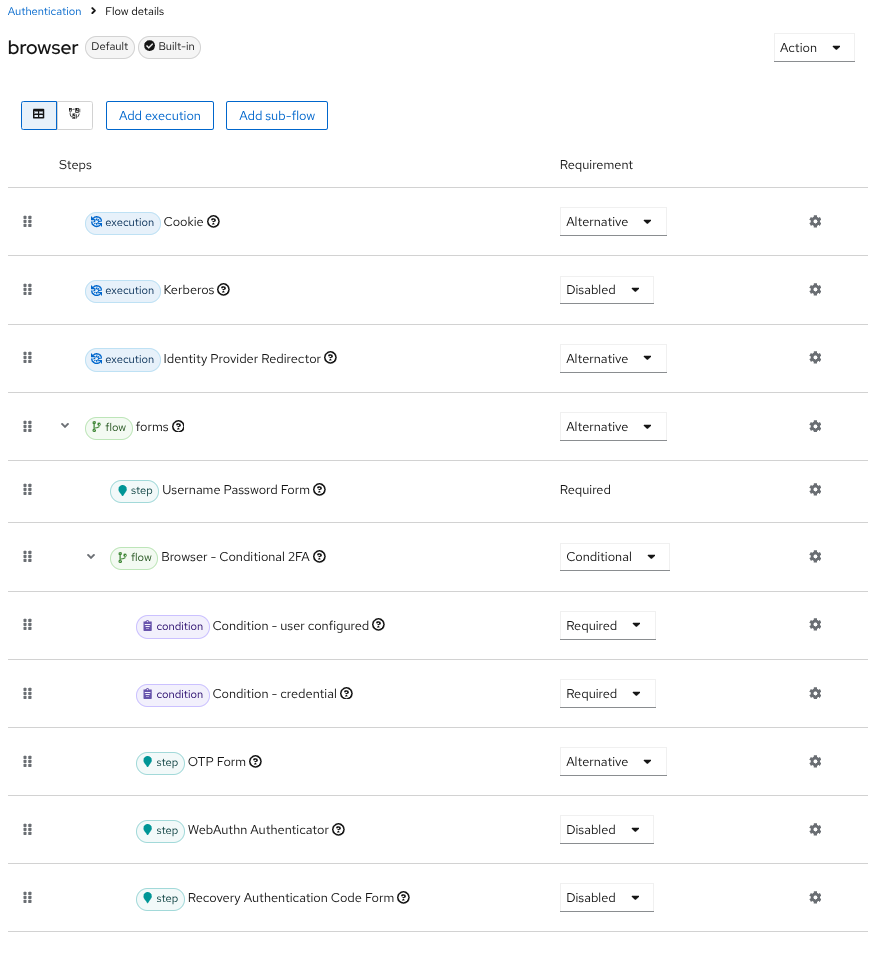Screen dimensions: 877x965
Task: Open settings gear for the Cookie execution
Action: click(x=815, y=221)
